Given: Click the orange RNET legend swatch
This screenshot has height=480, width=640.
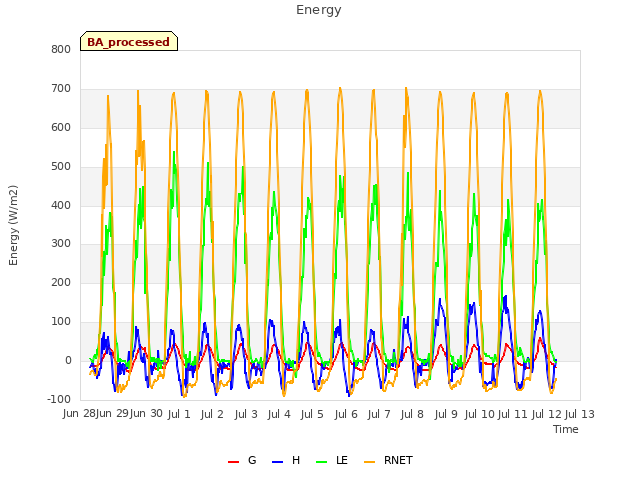Looking at the screenshot, I should coord(369,462).
